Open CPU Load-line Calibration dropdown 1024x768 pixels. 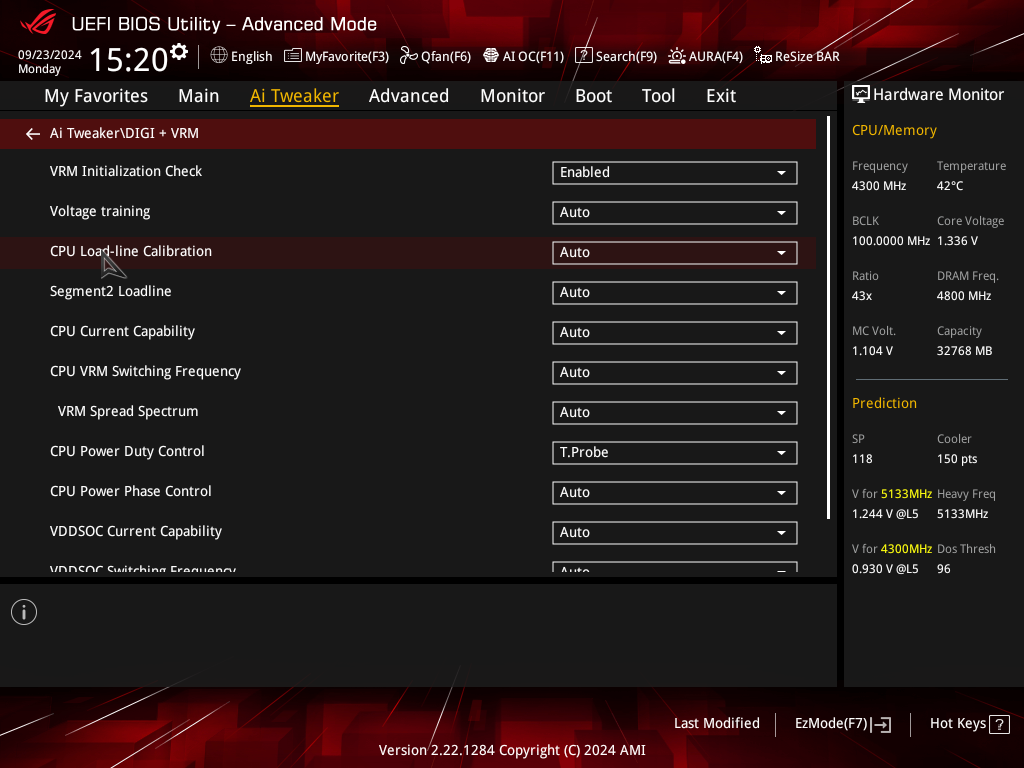(x=675, y=253)
